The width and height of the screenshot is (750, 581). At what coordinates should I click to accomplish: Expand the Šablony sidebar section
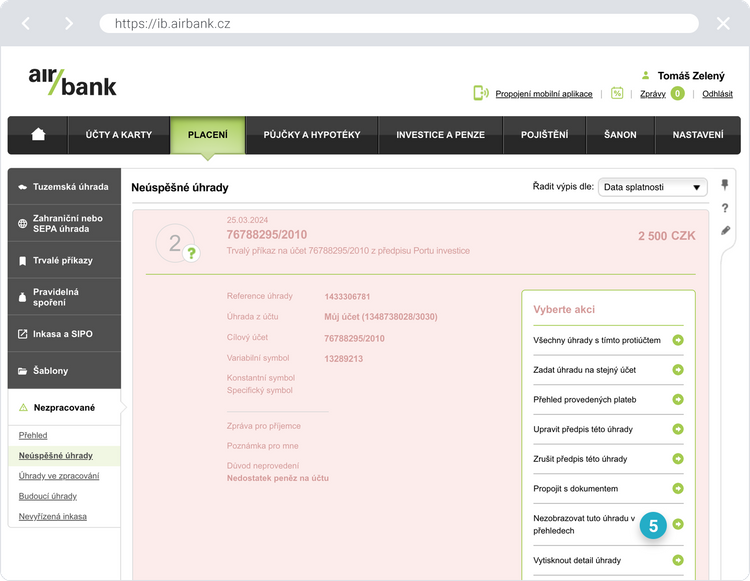(64, 371)
